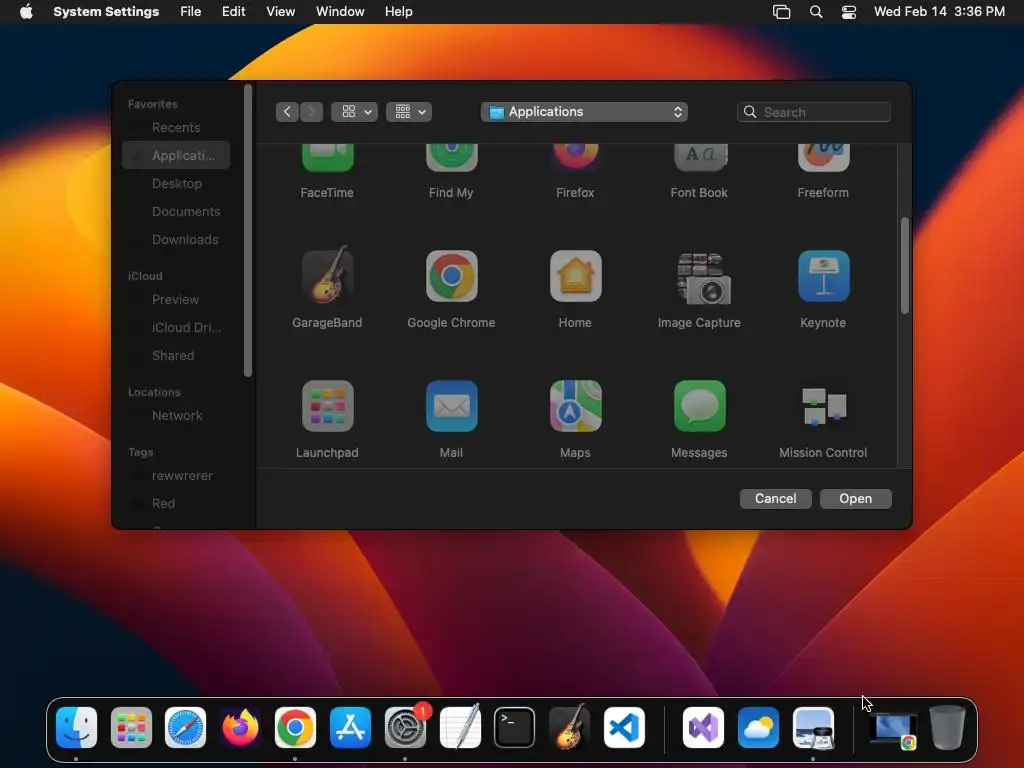Select the rewwrerer tag in sidebar
The width and height of the screenshot is (1024, 768).
click(176, 475)
